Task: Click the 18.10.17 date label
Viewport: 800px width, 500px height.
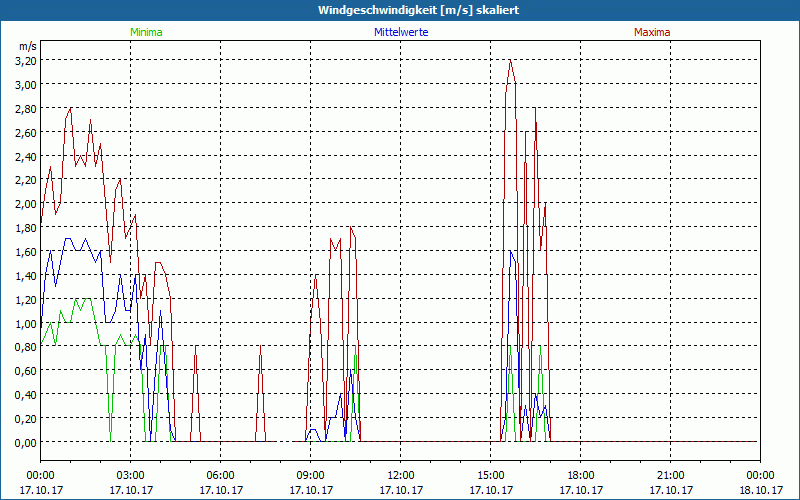Action: click(x=760, y=490)
